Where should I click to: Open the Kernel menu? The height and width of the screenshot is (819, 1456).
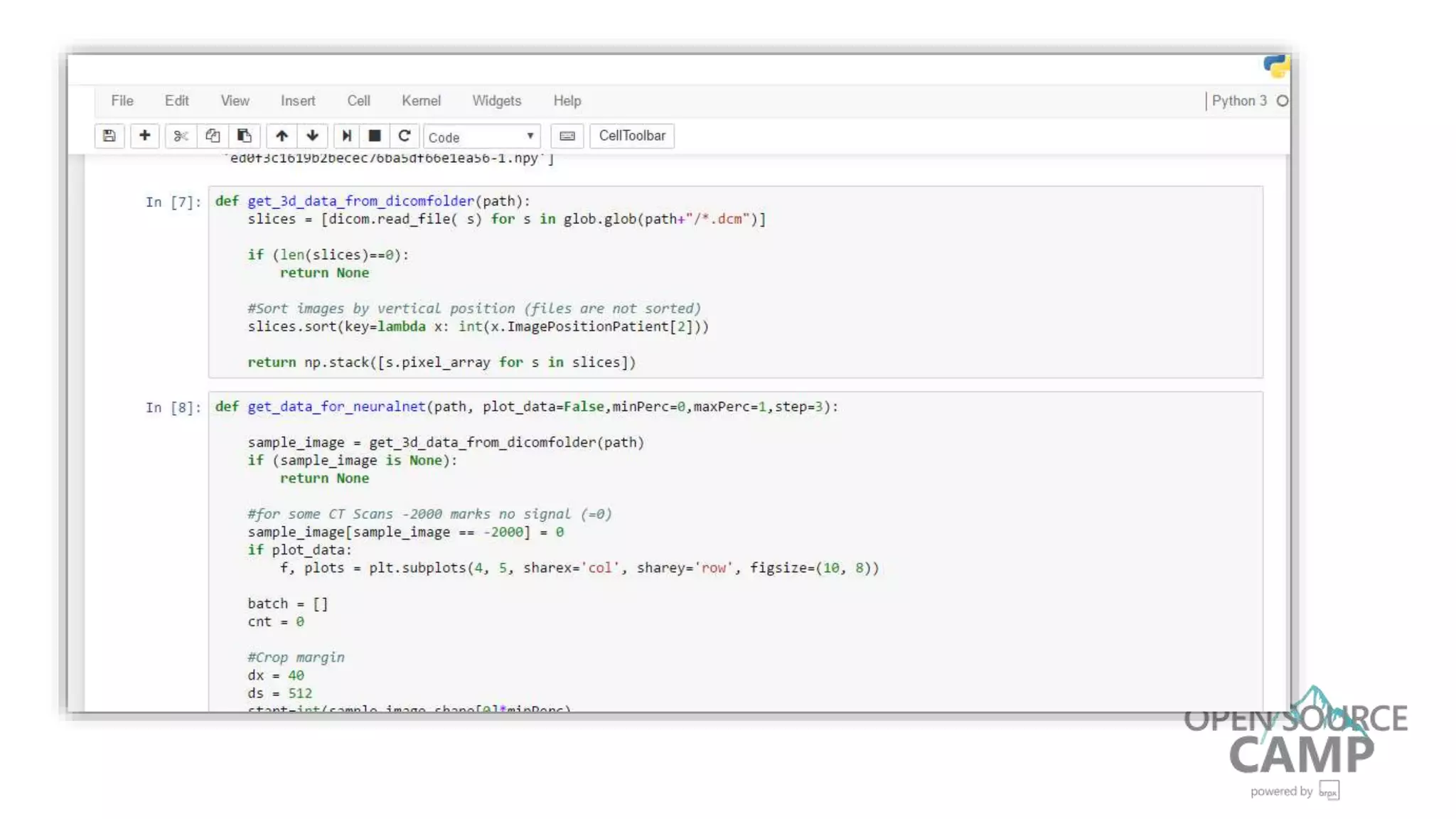[421, 101]
